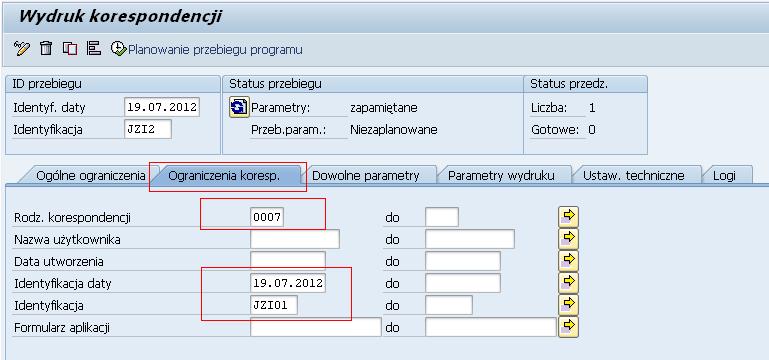Open multiple selection for Nazwa użytkownika
The image size is (769, 360).
click(568, 239)
